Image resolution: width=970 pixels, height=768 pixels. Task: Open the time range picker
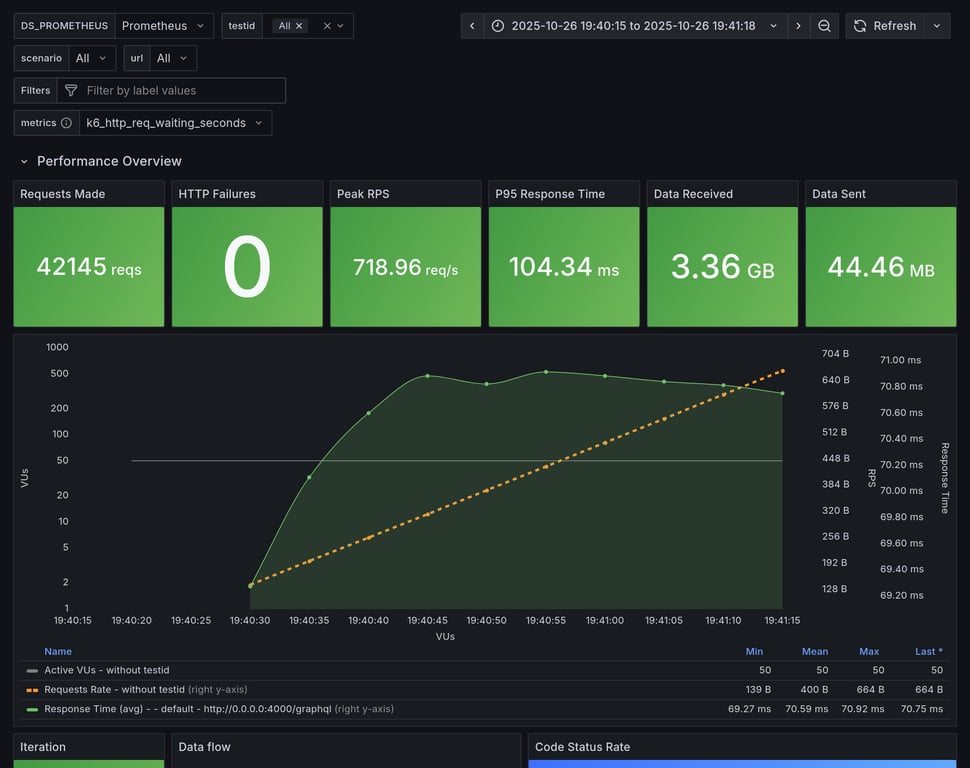635,26
